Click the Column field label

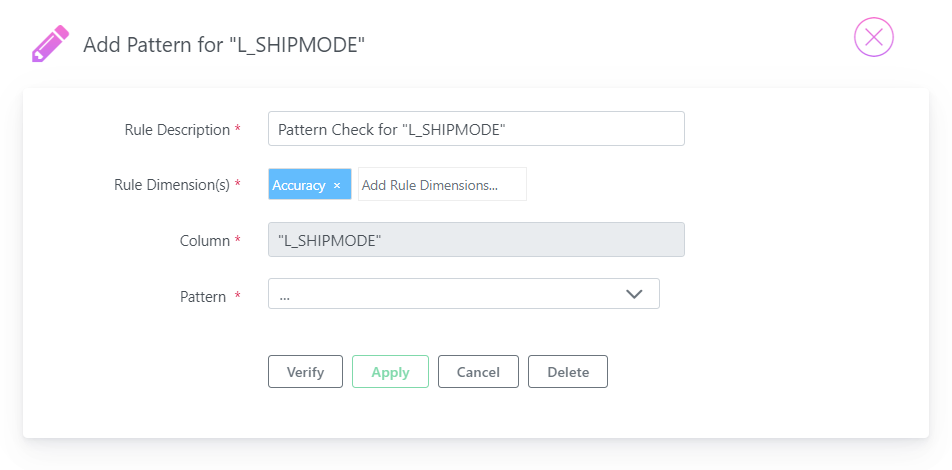(x=205, y=240)
